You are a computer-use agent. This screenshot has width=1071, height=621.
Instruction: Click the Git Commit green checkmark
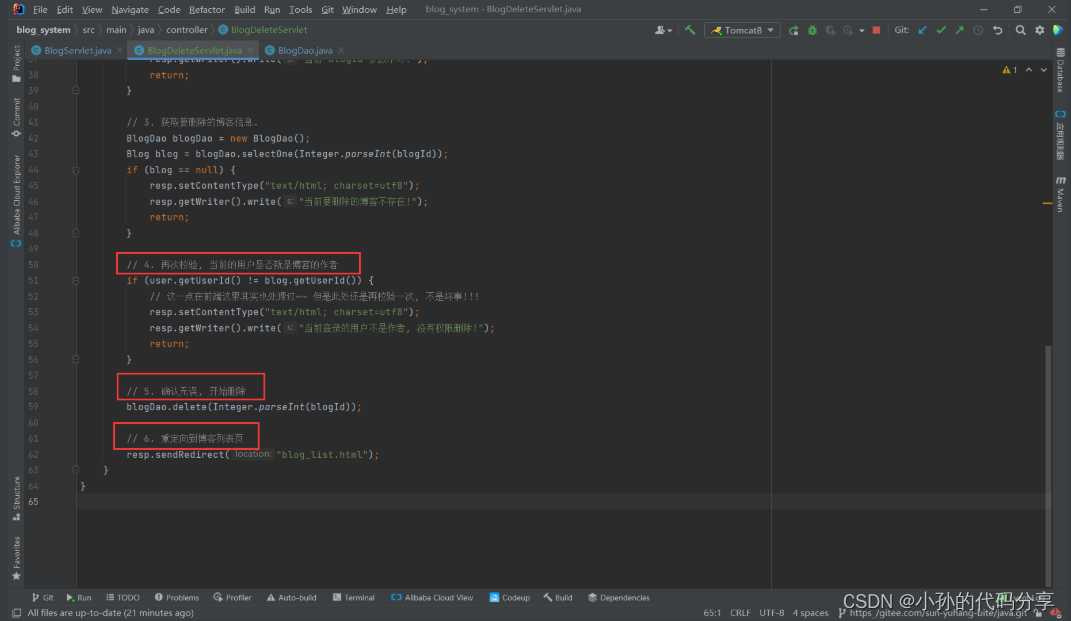(941, 30)
